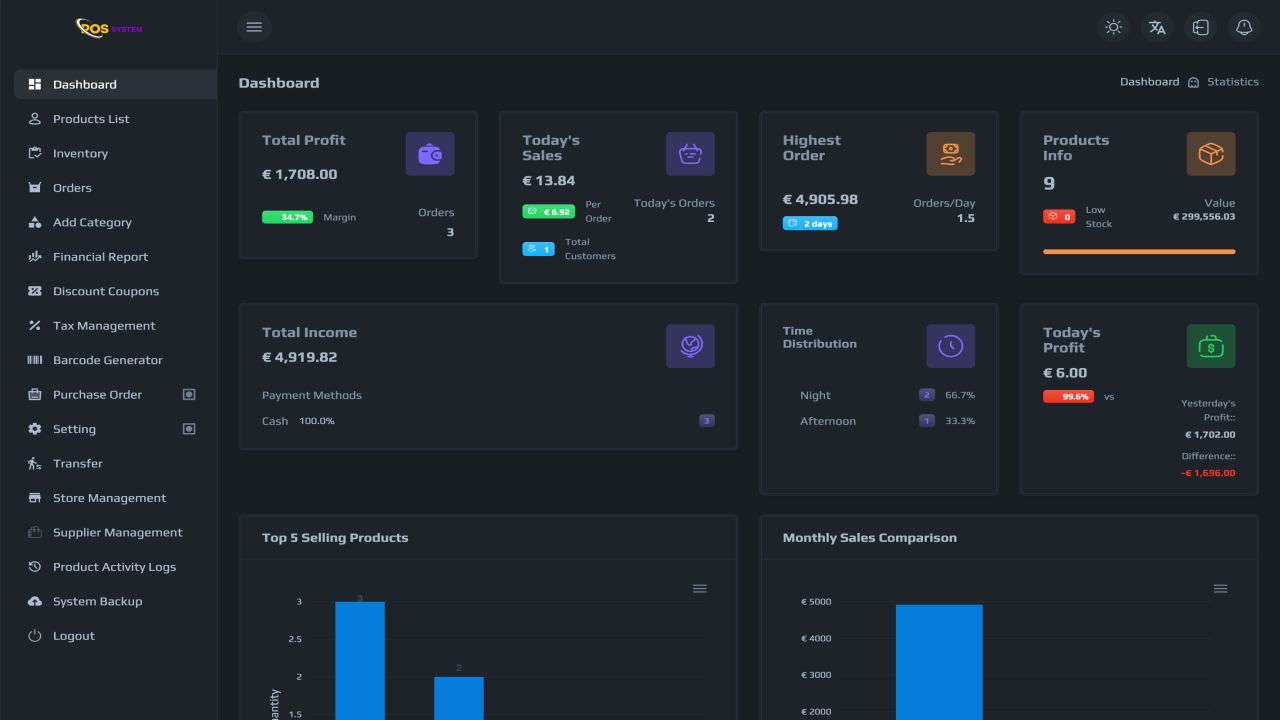Open the Inventory page
1280x720 pixels.
tap(115, 153)
